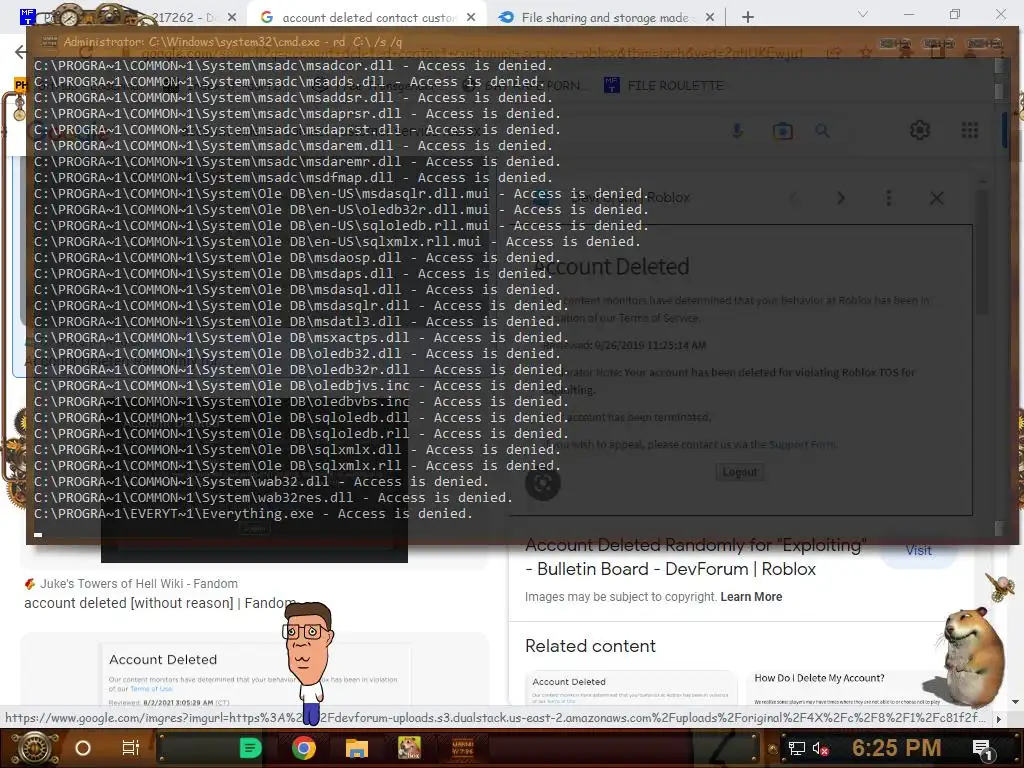Go back using Chrome's back arrow
The width and height of the screenshot is (1024, 768).
tap(21, 52)
